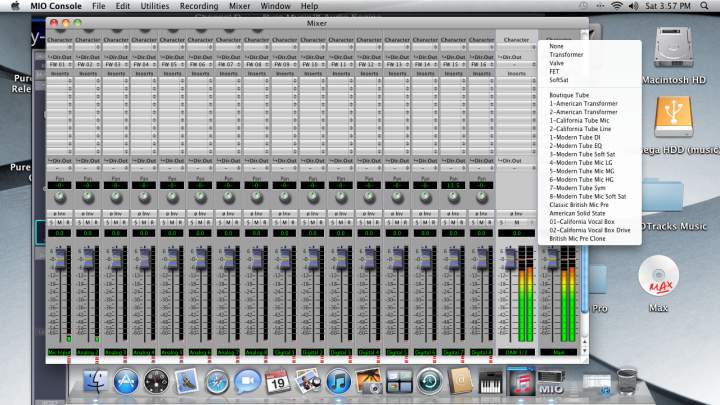Image resolution: width=720 pixels, height=405 pixels.
Task: Open the Mixer menu in the menu bar
Action: click(x=239, y=6)
